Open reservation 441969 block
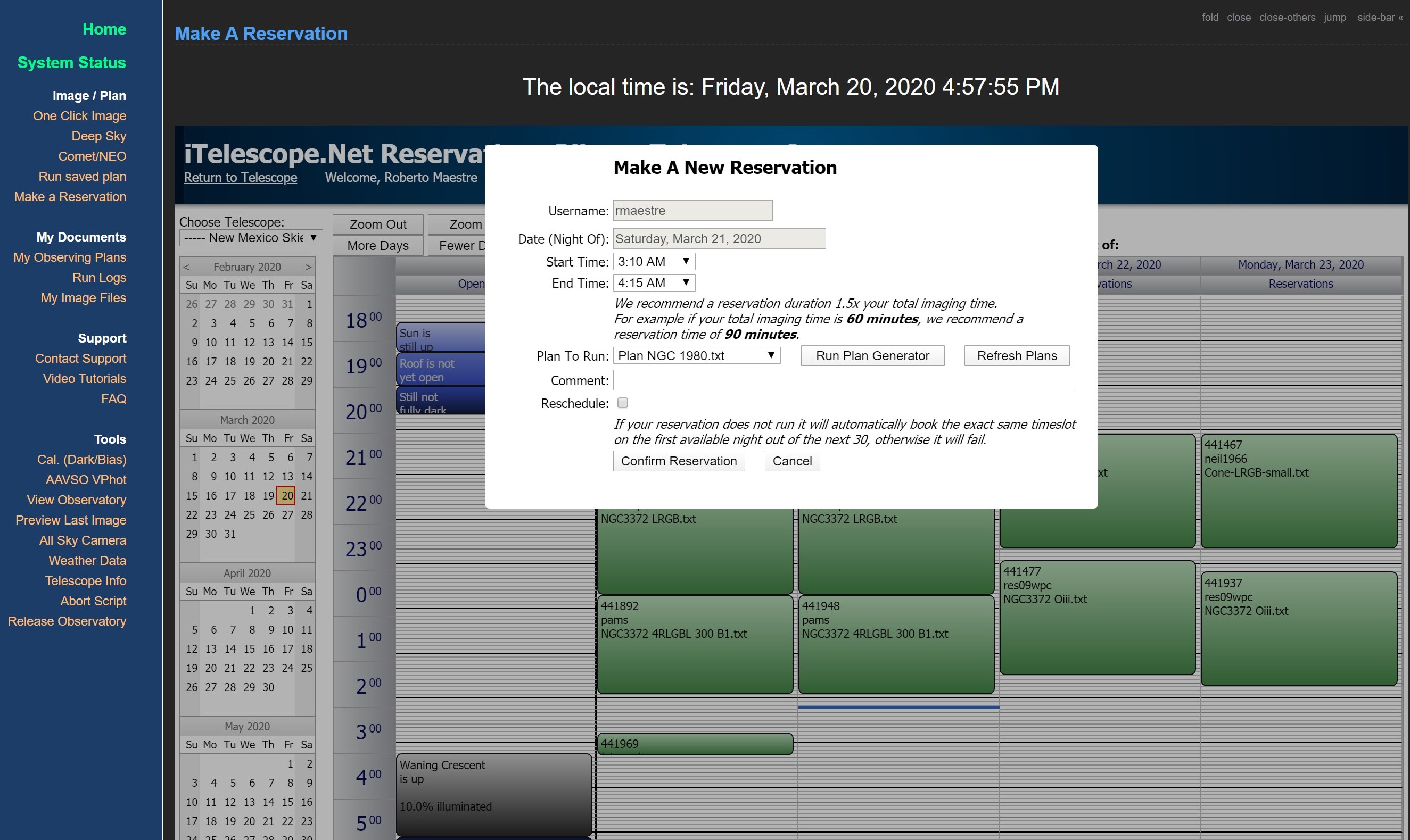The width and height of the screenshot is (1410, 840). coord(695,744)
